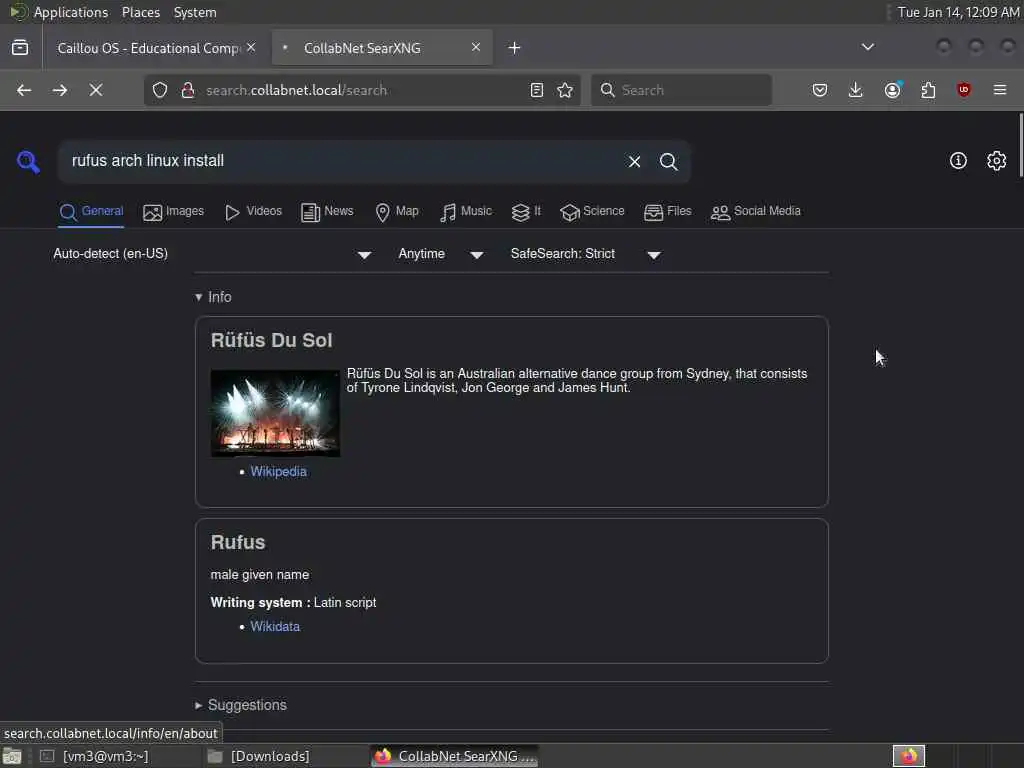
Task: Open Applications menu in top panel
Action: [x=71, y=12]
